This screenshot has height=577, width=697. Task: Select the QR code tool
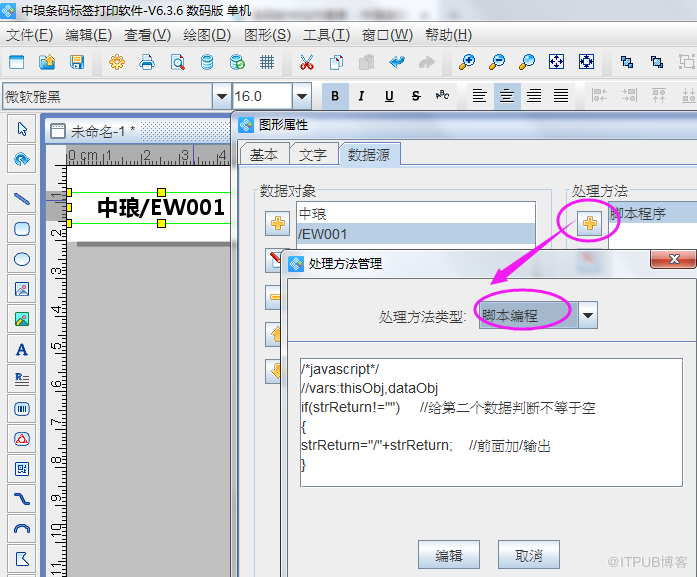pos(22,469)
